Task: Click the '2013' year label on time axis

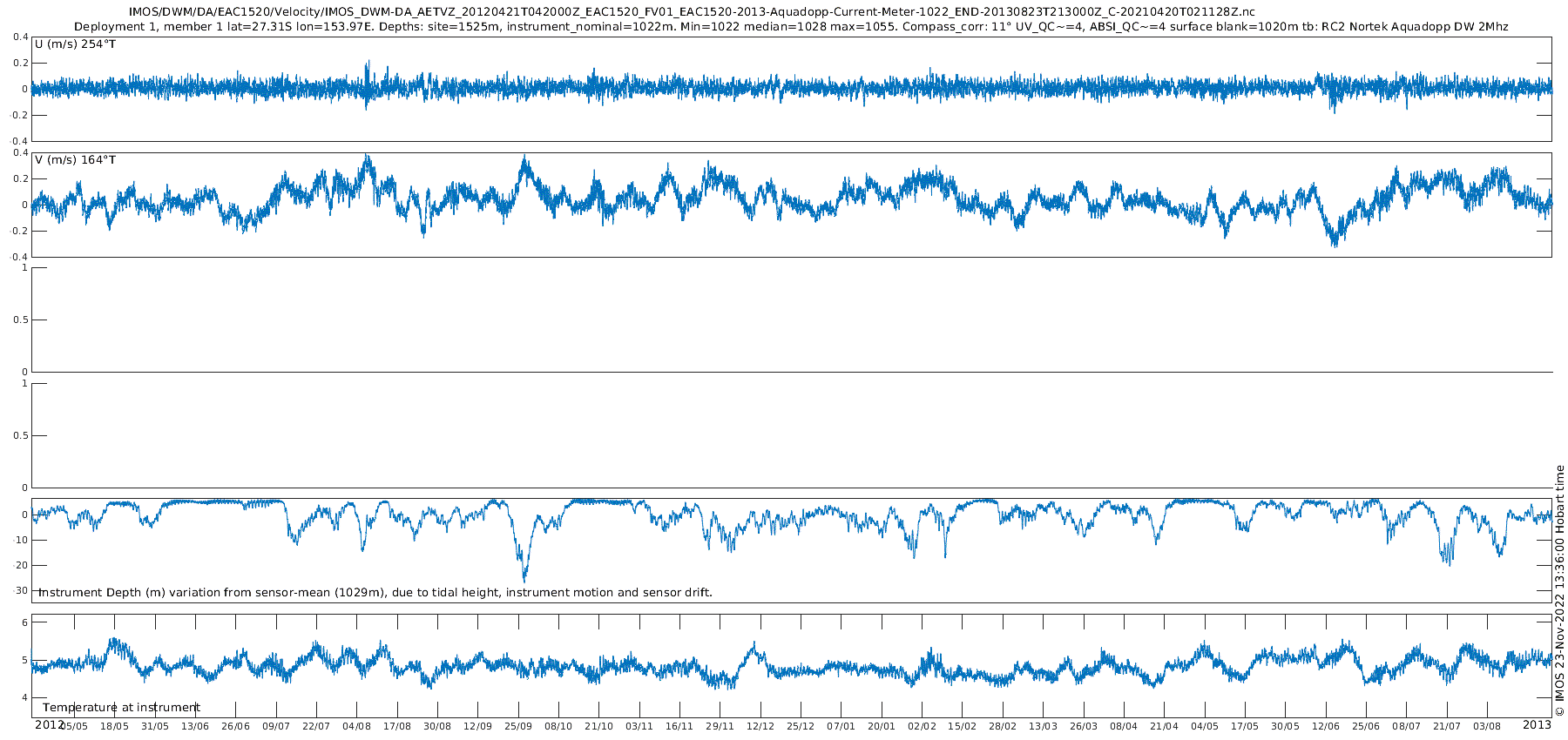Action: pos(1537,724)
